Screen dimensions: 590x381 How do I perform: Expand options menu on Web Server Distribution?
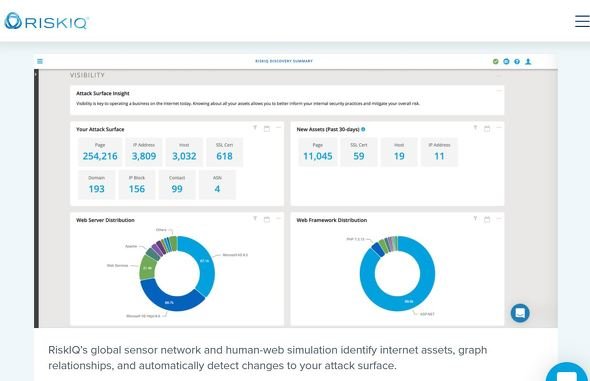278,219
